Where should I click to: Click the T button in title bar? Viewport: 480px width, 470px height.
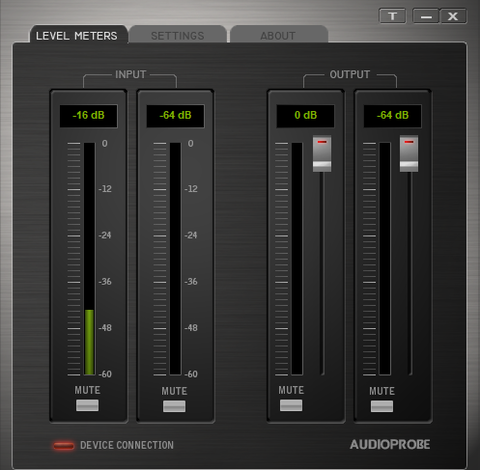pos(393,16)
